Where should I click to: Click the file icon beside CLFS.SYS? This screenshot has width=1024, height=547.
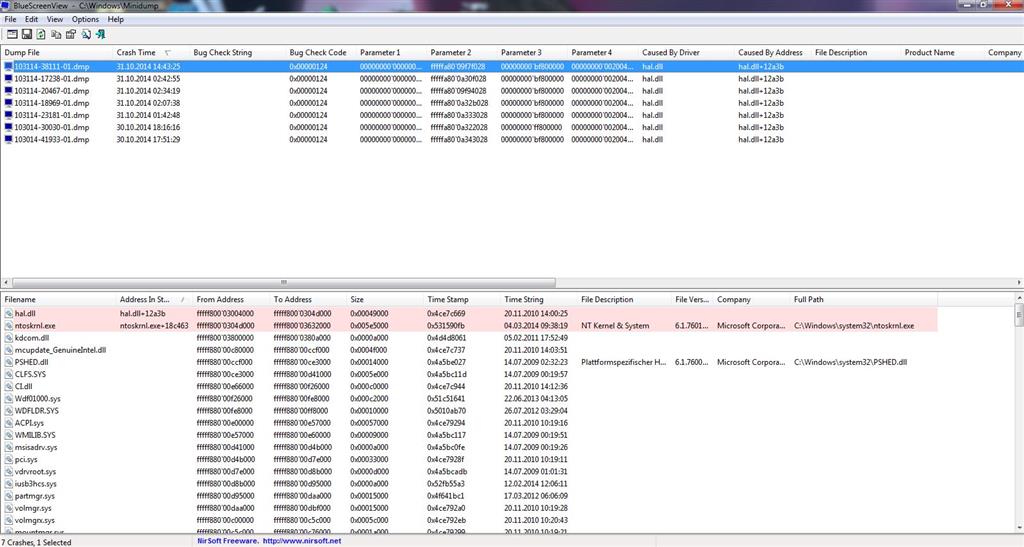click(8, 375)
